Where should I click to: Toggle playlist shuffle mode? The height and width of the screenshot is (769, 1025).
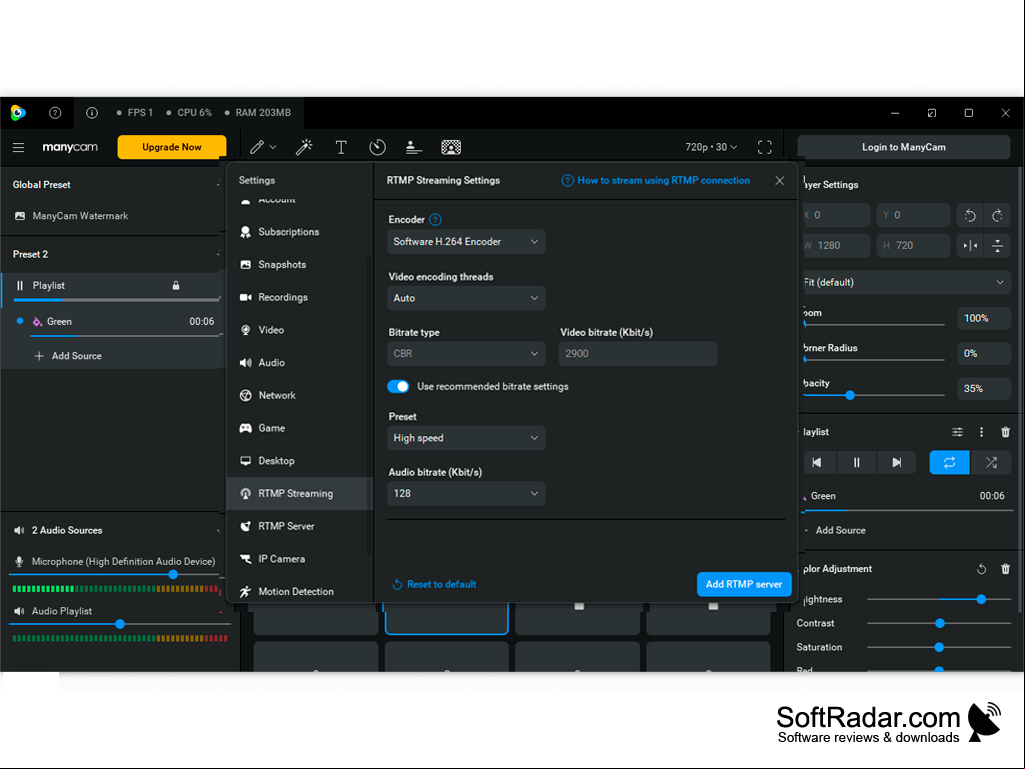[991, 462]
